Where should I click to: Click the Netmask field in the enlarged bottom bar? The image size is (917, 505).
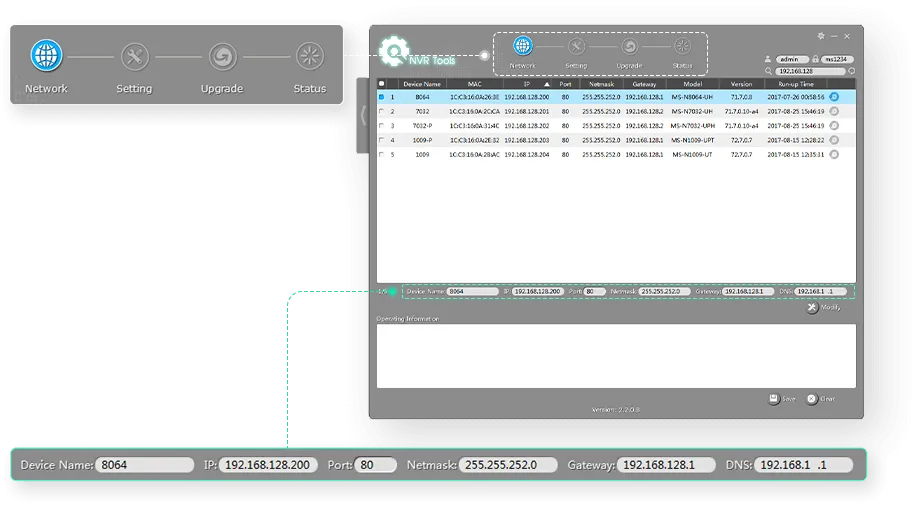[508, 465]
